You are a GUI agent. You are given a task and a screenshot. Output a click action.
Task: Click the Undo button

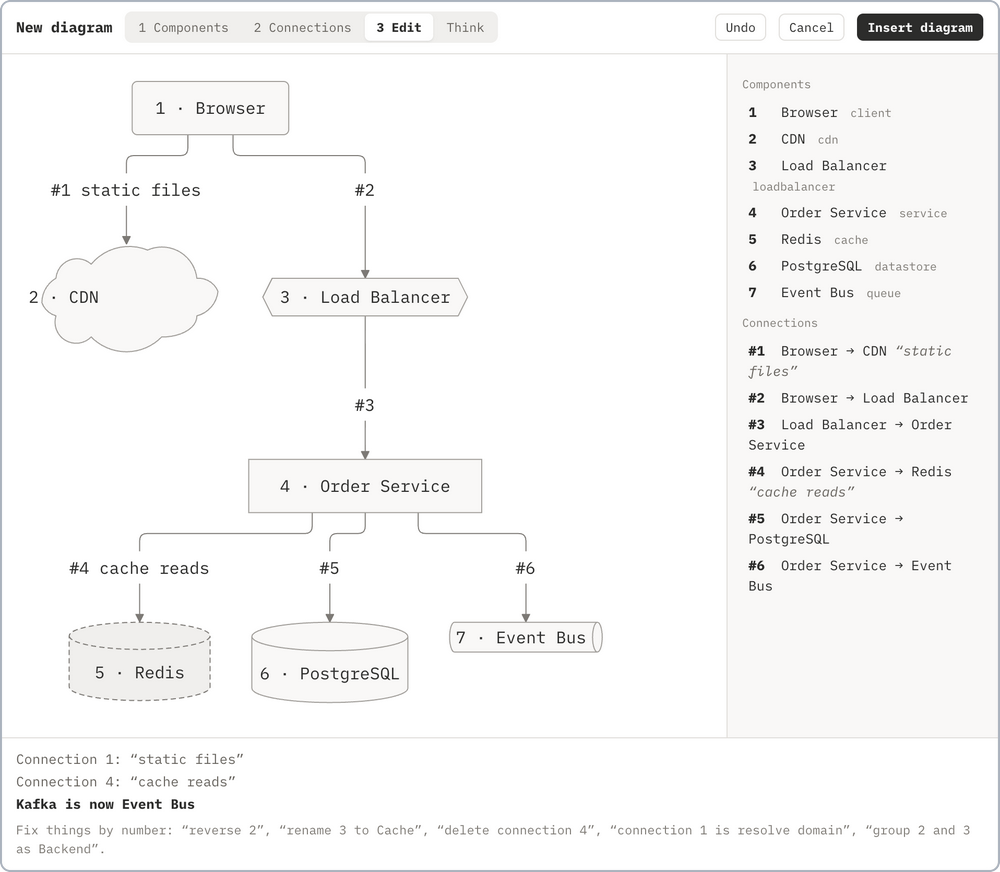(x=740, y=27)
